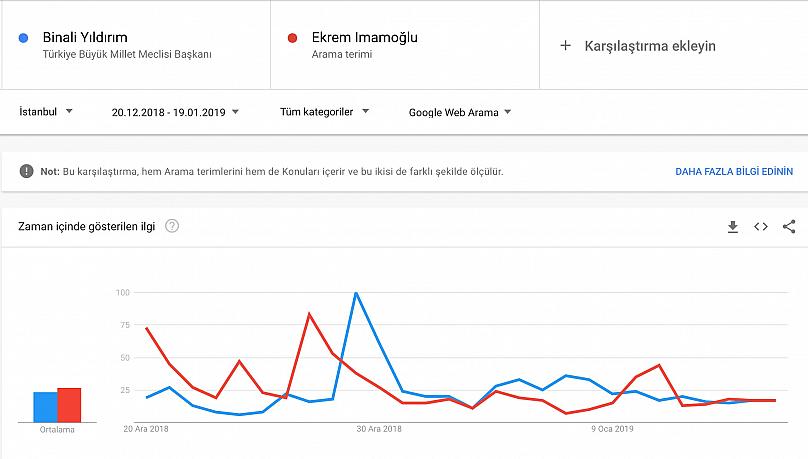Expand the date range 20.12.2018 - 19.01.2019
The image size is (808, 459).
[175, 112]
